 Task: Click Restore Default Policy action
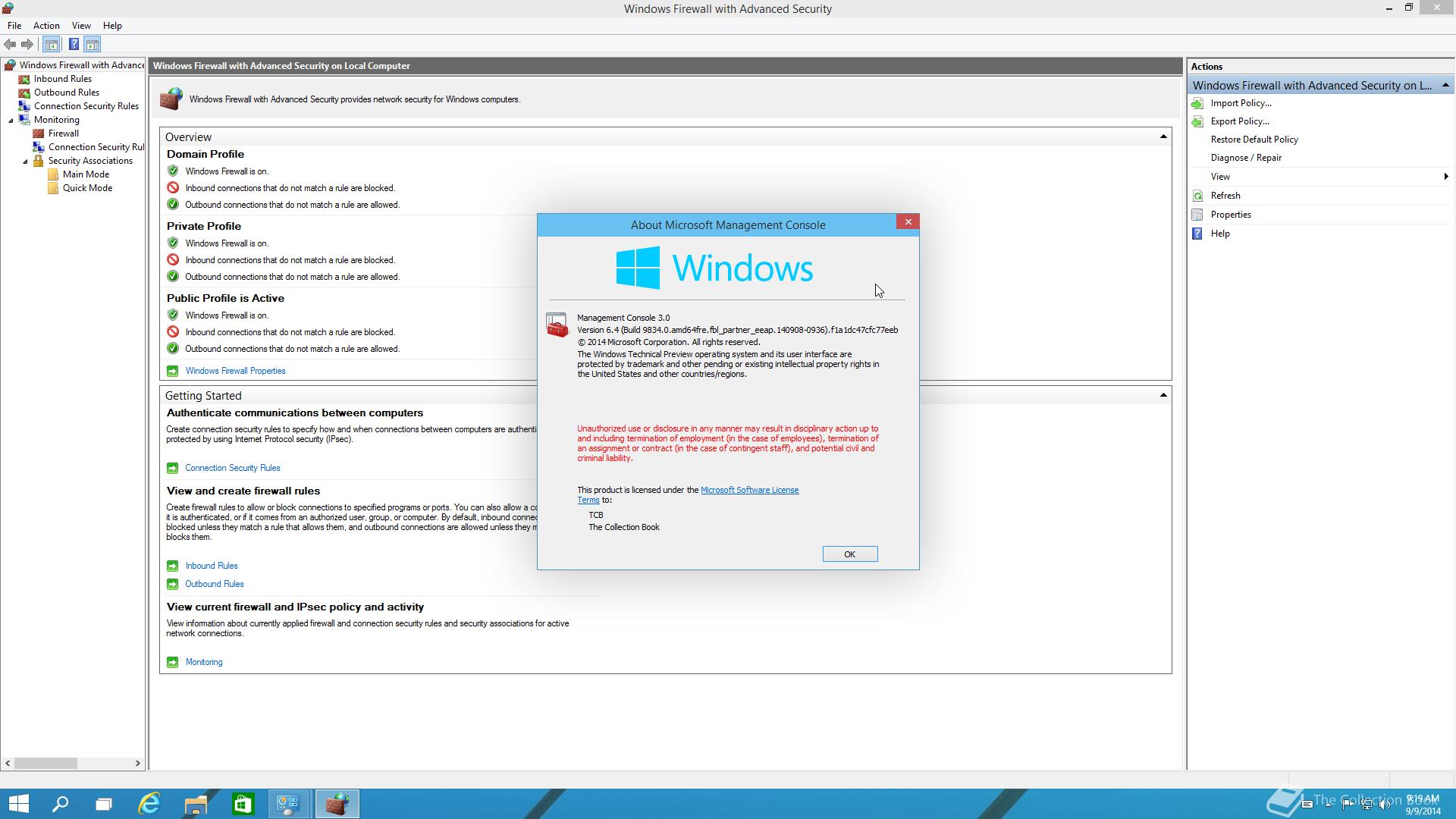1254,140
